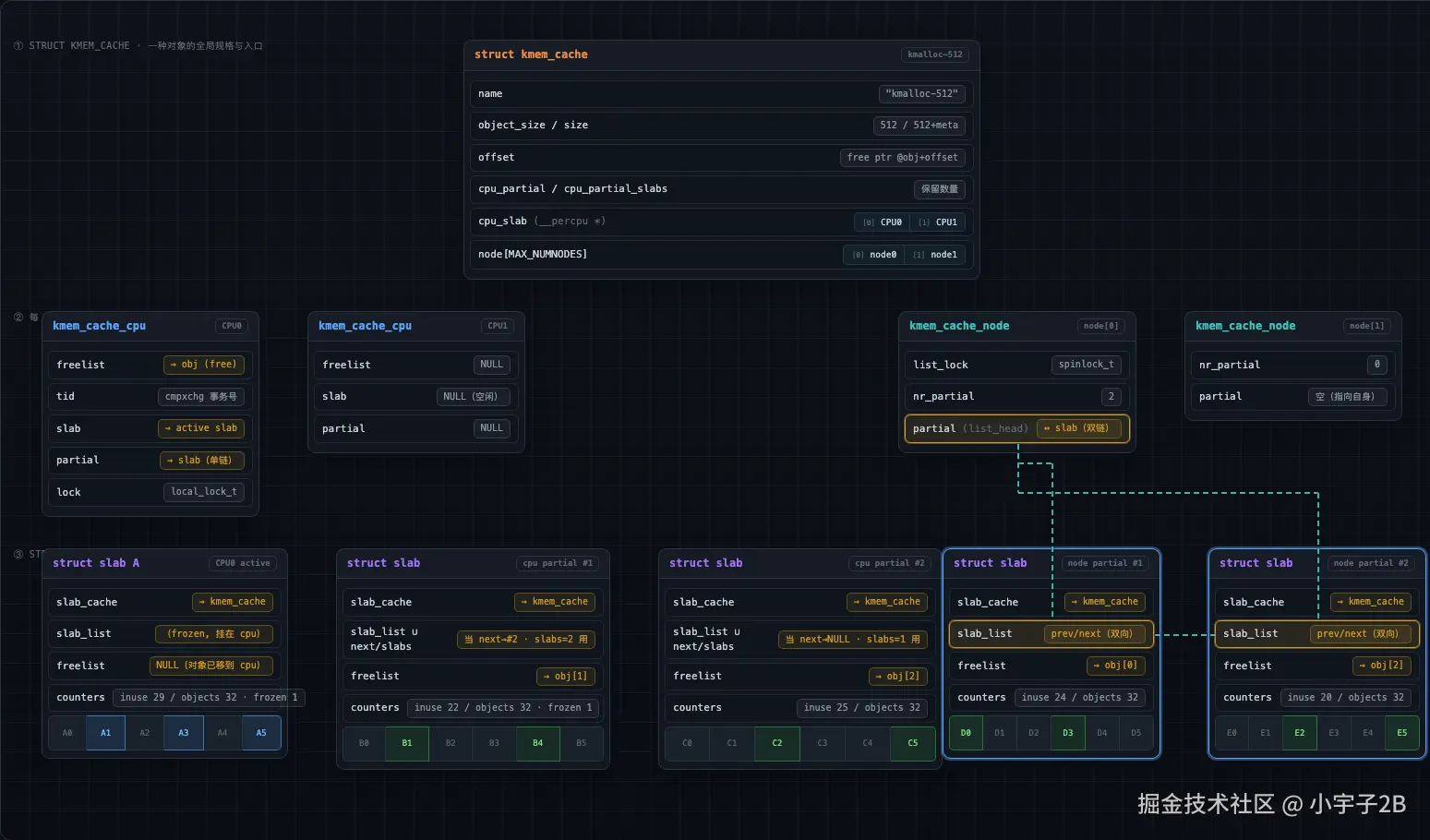Click object cell B1
1430x840 pixels.
[407, 743]
